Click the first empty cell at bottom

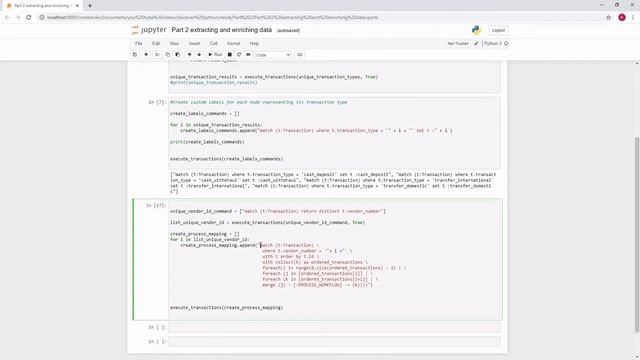point(334,327)
